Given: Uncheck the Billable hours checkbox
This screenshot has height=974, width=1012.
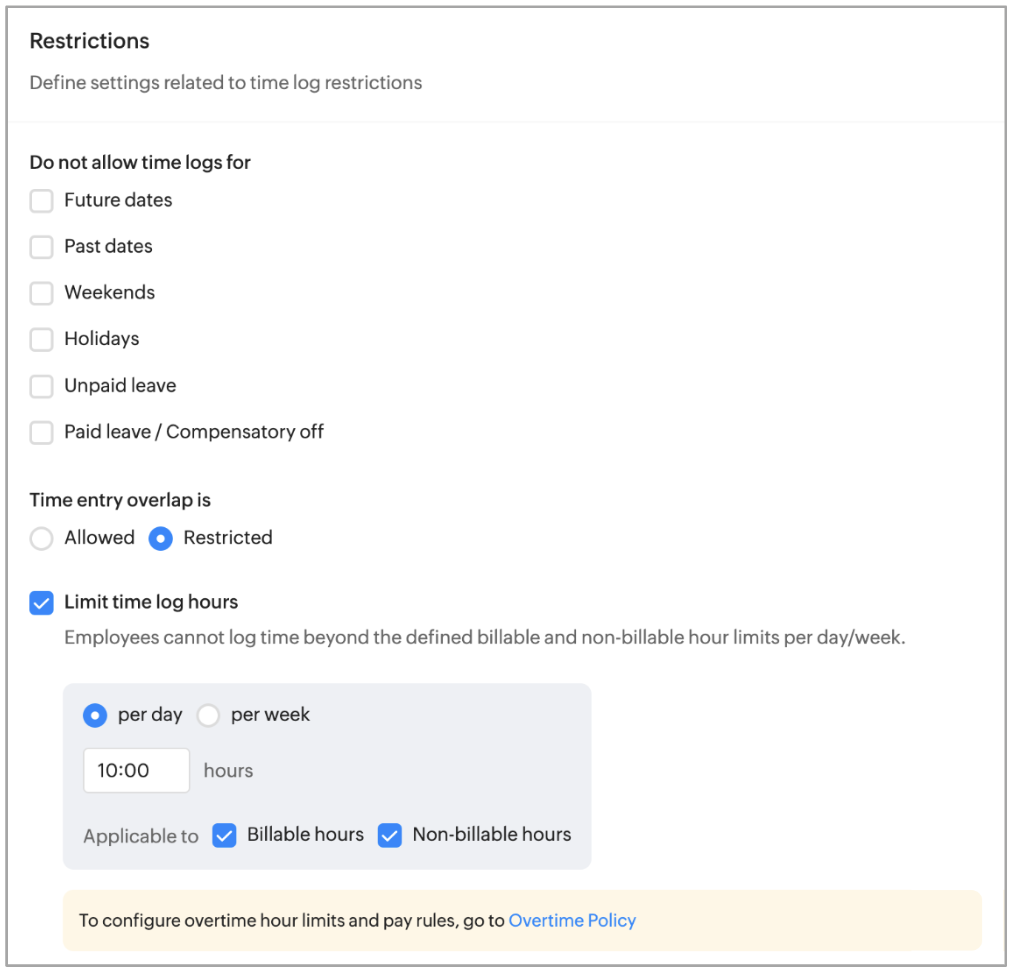Looking at the screenshot, I should 224,835.
